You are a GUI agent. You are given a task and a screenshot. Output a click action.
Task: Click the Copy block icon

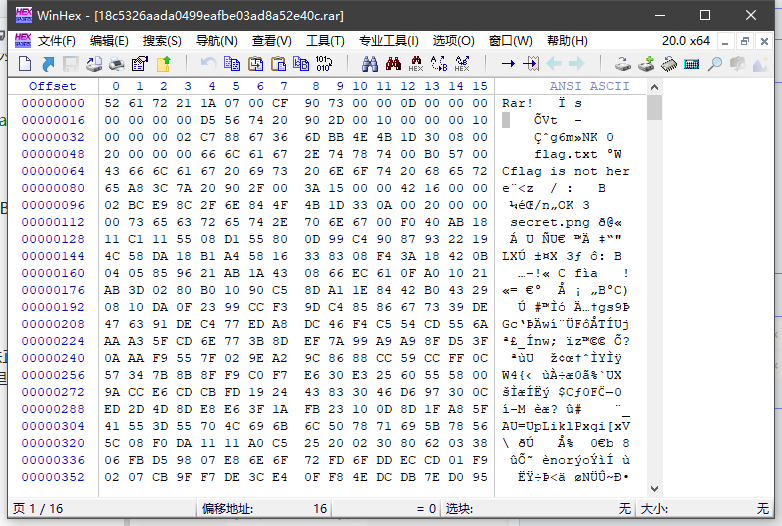point(231,64)
